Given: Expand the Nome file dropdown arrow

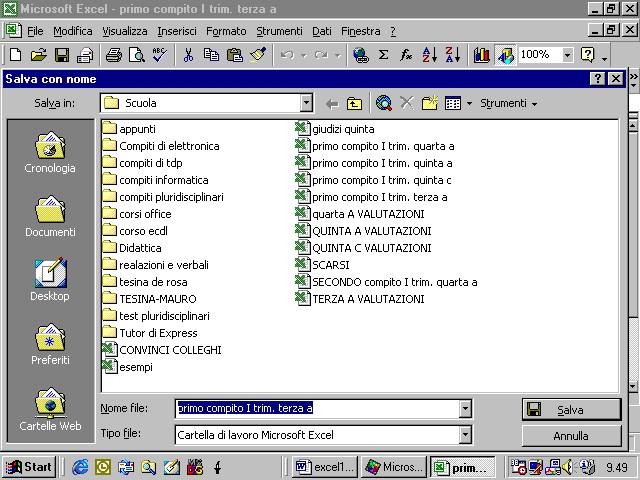Looking at the screenshot, I should [x=465, y=408].
